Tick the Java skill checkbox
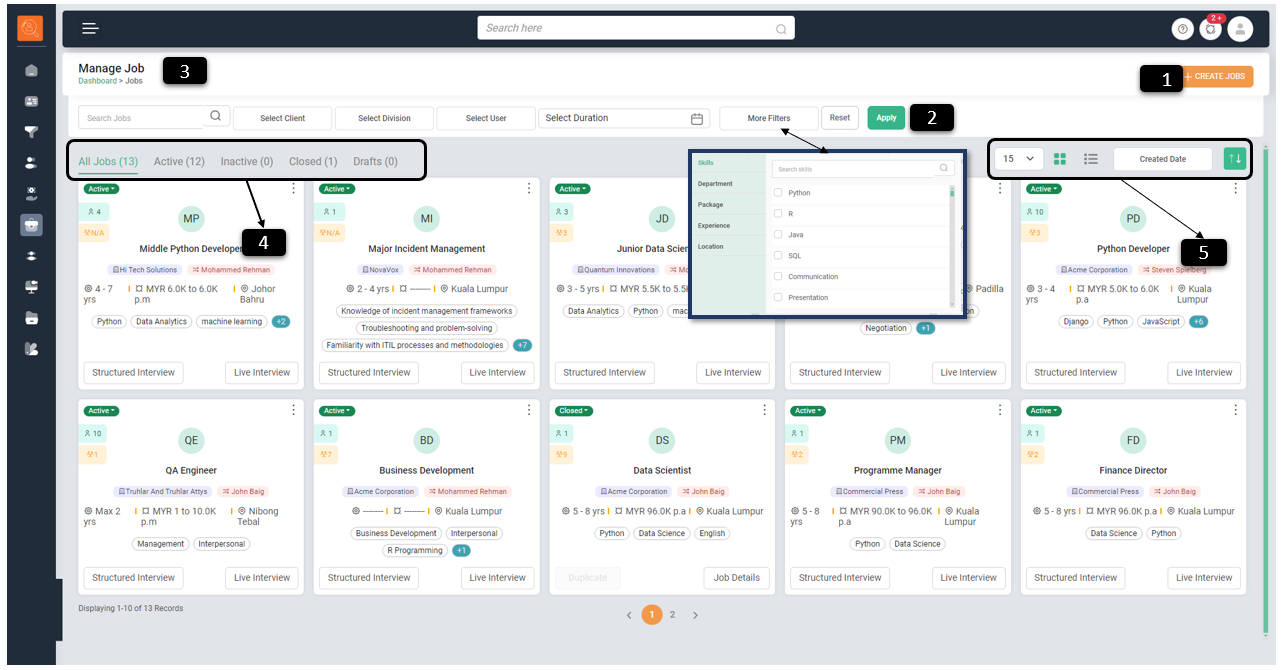The width and height of the screenshot is (1284, 670). [x=778, y=235]
